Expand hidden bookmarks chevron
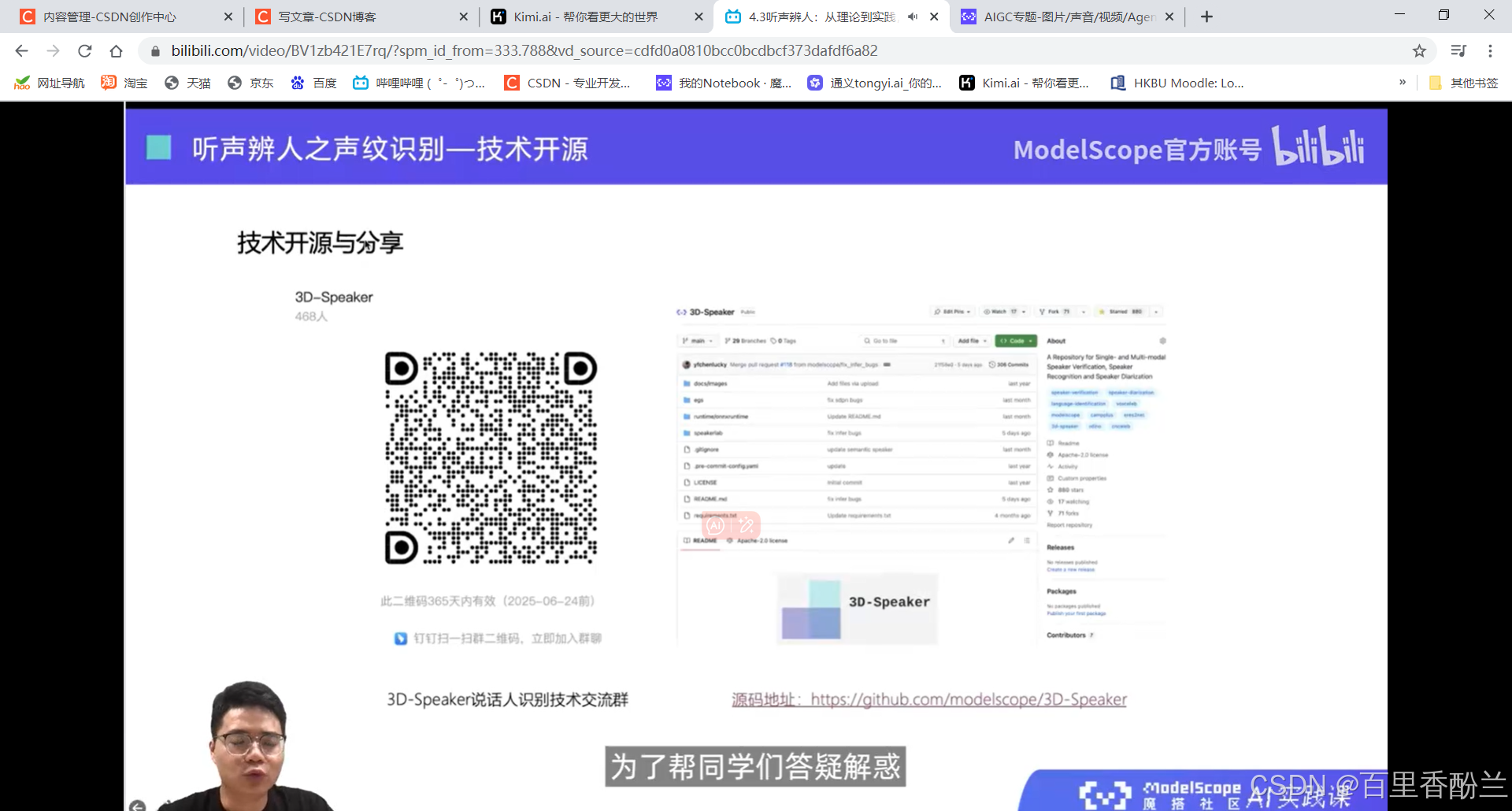1512x811 pixels. 1403,82
